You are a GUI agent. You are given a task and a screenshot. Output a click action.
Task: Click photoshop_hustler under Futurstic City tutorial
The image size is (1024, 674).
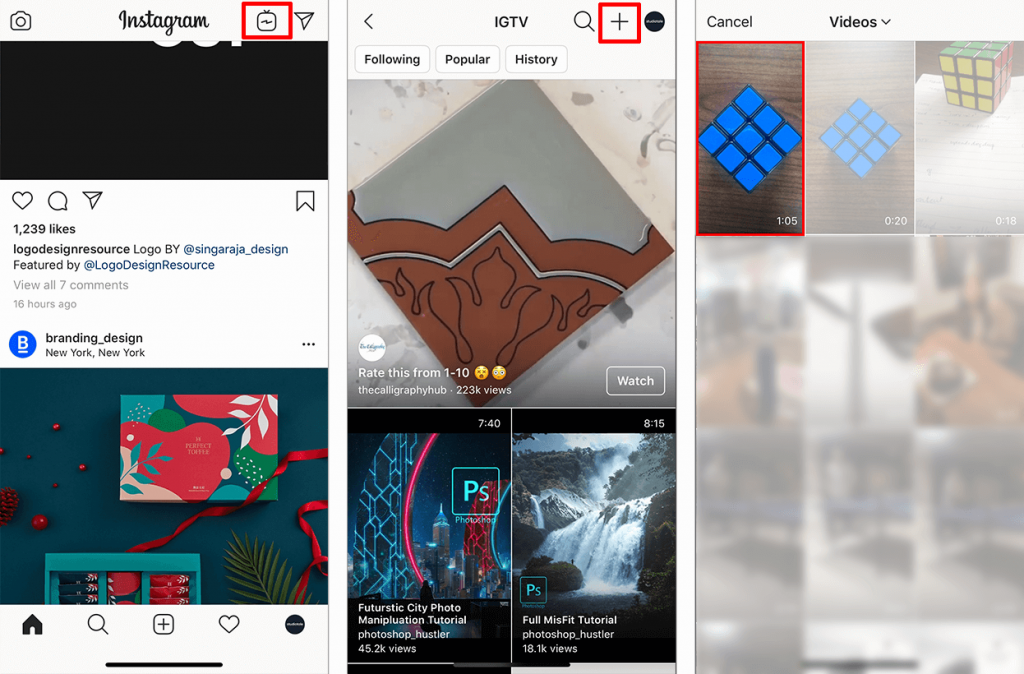pos(404,634)
